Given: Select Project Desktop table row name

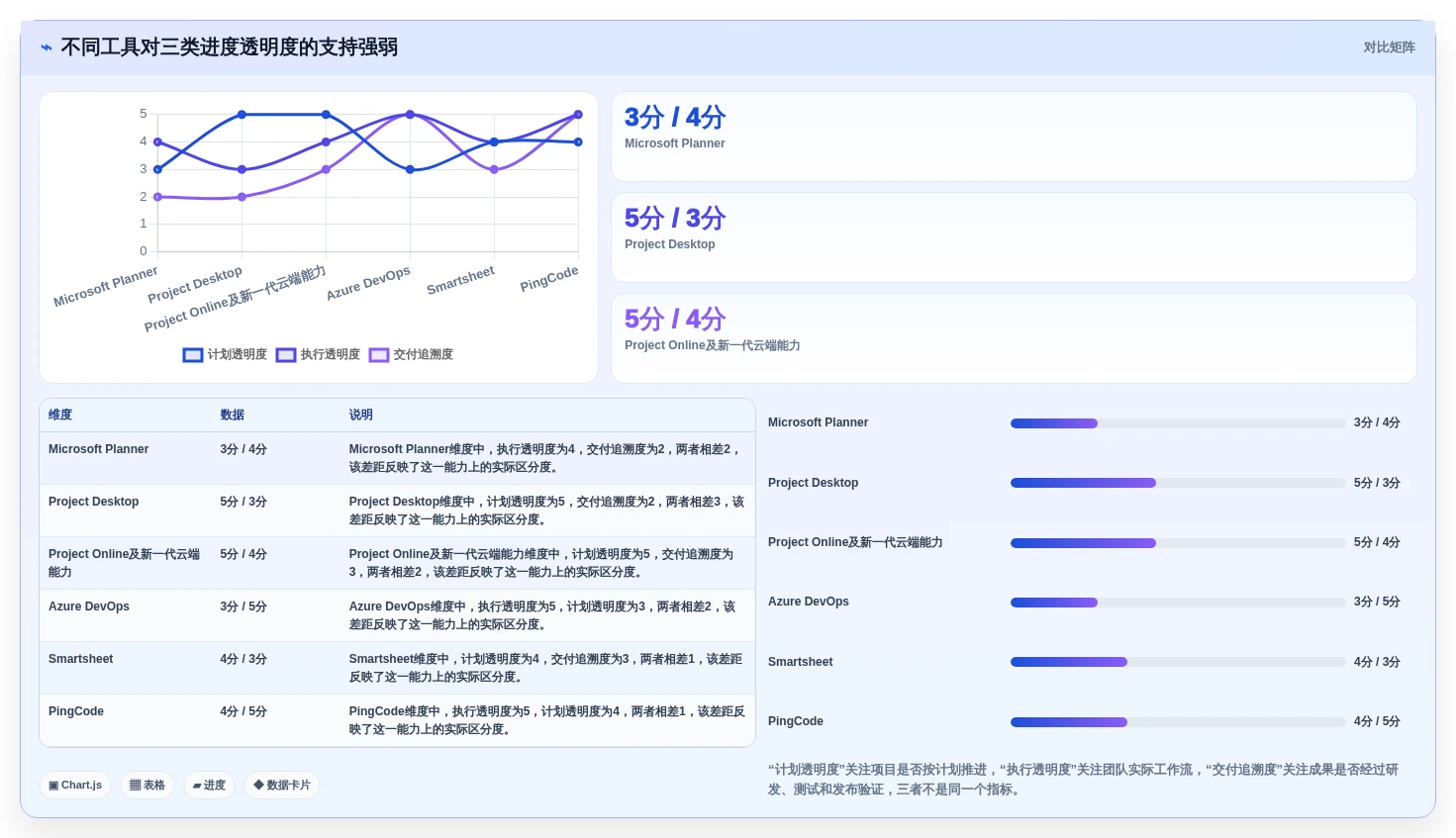Looking at the screenshot, I should tap(94, 502).
